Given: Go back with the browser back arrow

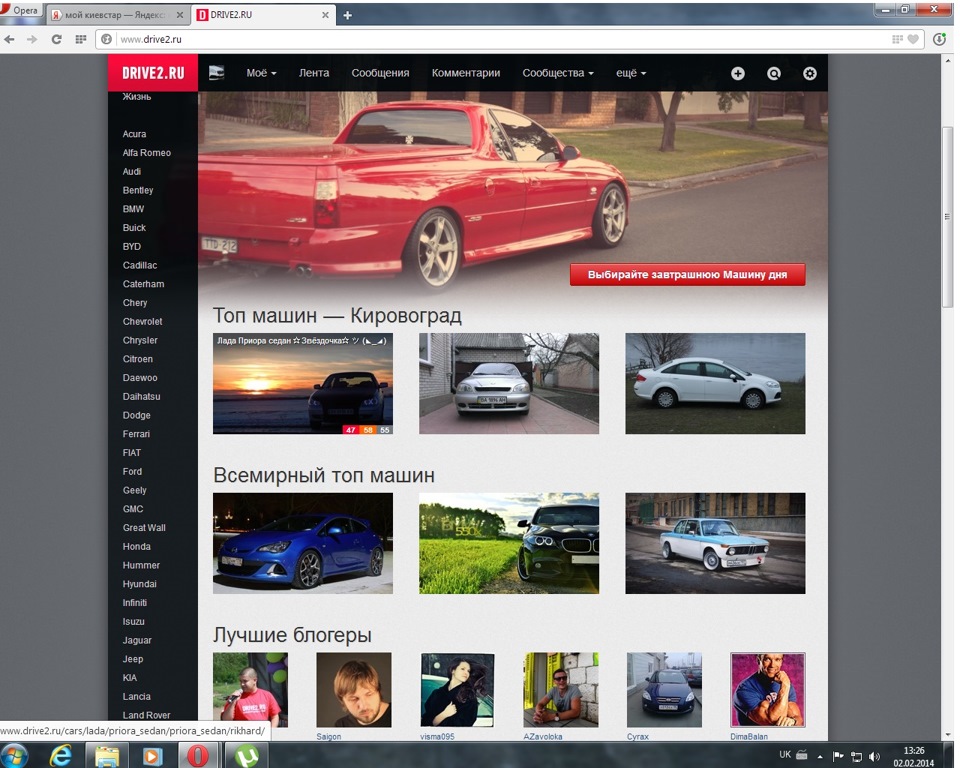Looking at the screenshot, I should coord(9,39).
